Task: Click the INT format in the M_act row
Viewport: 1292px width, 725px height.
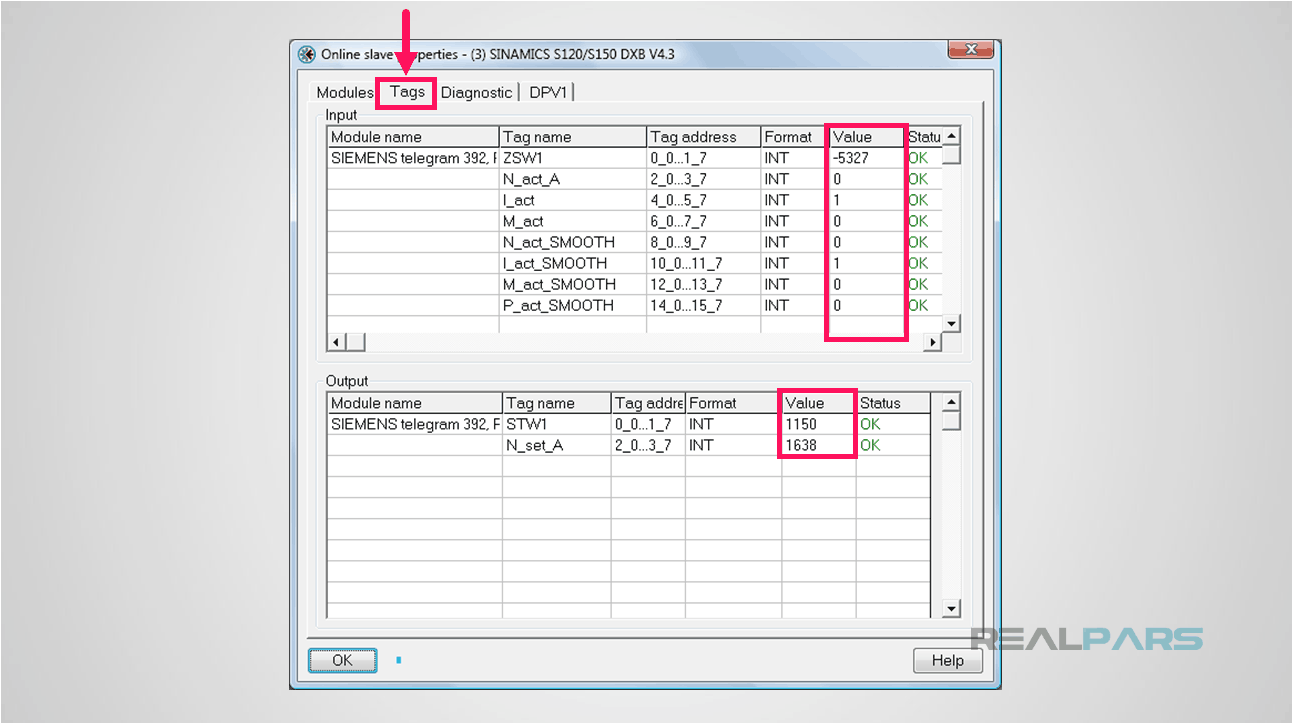Action: (776, 221)
